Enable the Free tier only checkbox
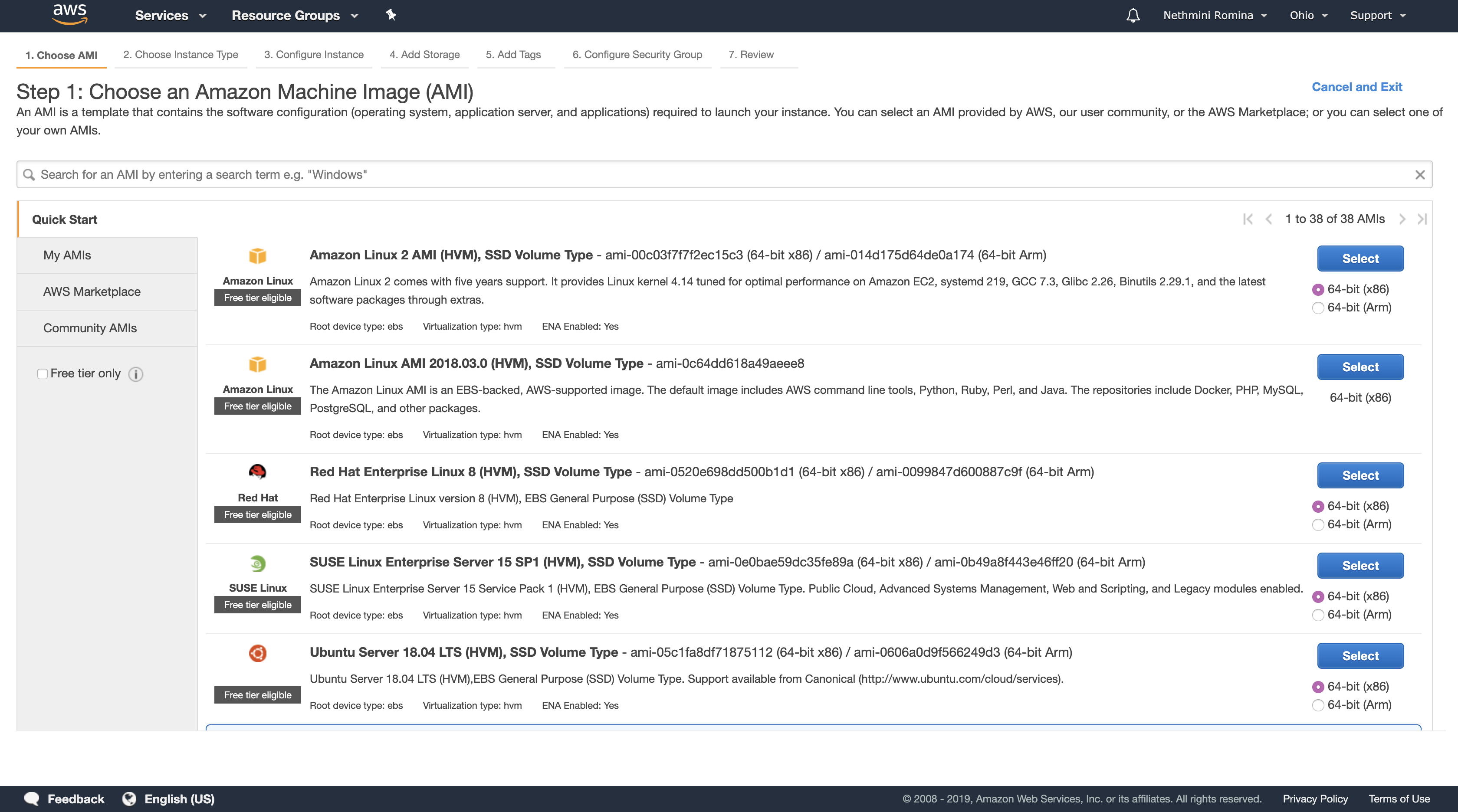This screenshot has width=1458, height=812. click(x=43, y=374)
